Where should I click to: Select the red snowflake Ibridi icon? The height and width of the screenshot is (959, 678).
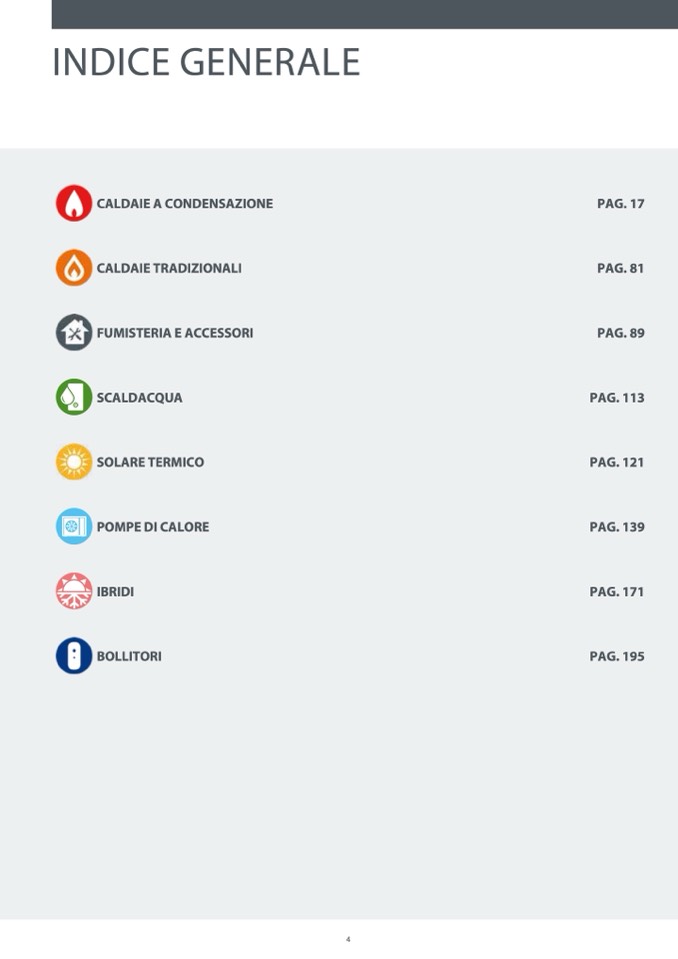tap(74, 591)
